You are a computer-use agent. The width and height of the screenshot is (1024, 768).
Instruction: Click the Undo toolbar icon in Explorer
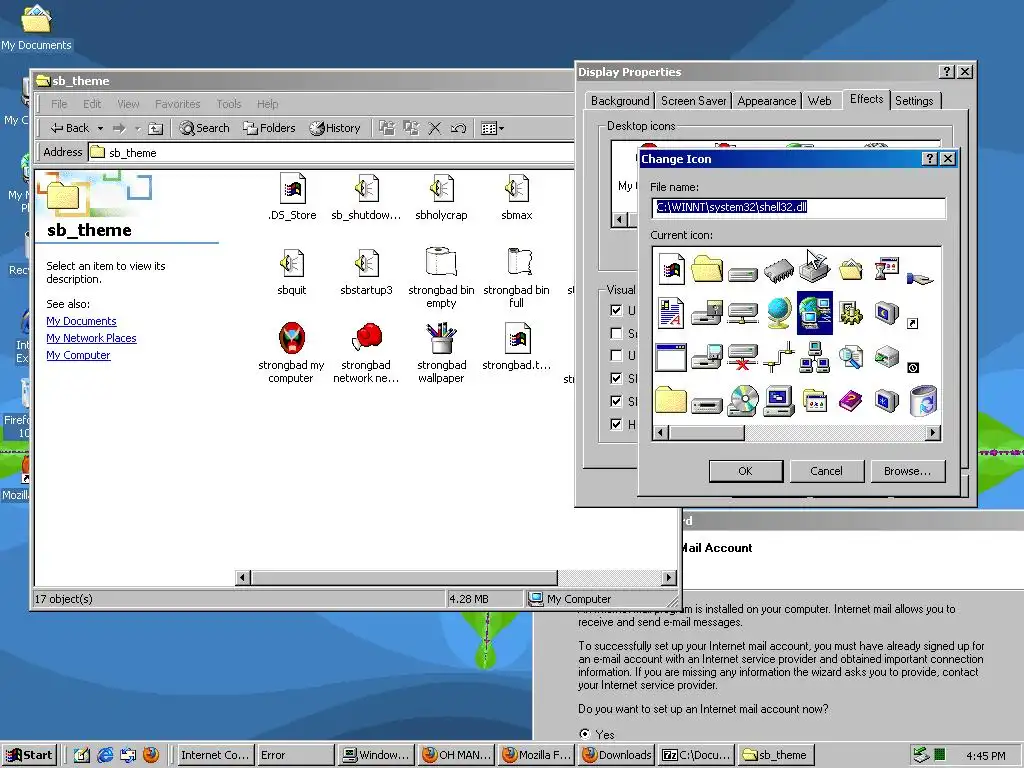coord(458,128)
